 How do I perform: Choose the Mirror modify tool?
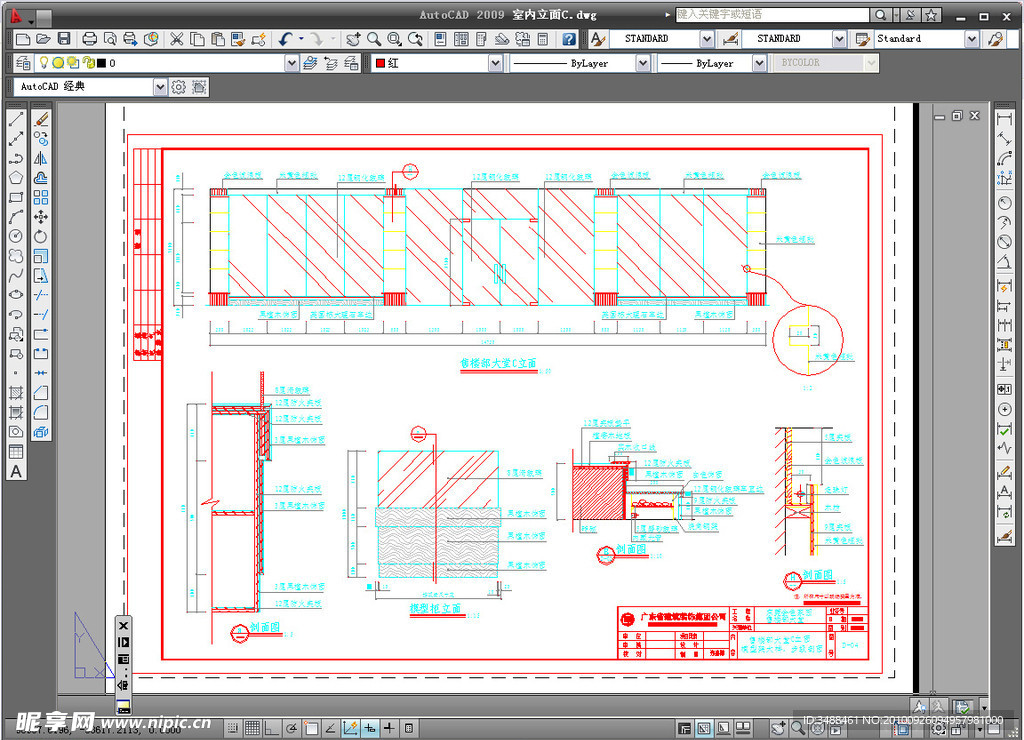tap(41, 158)
